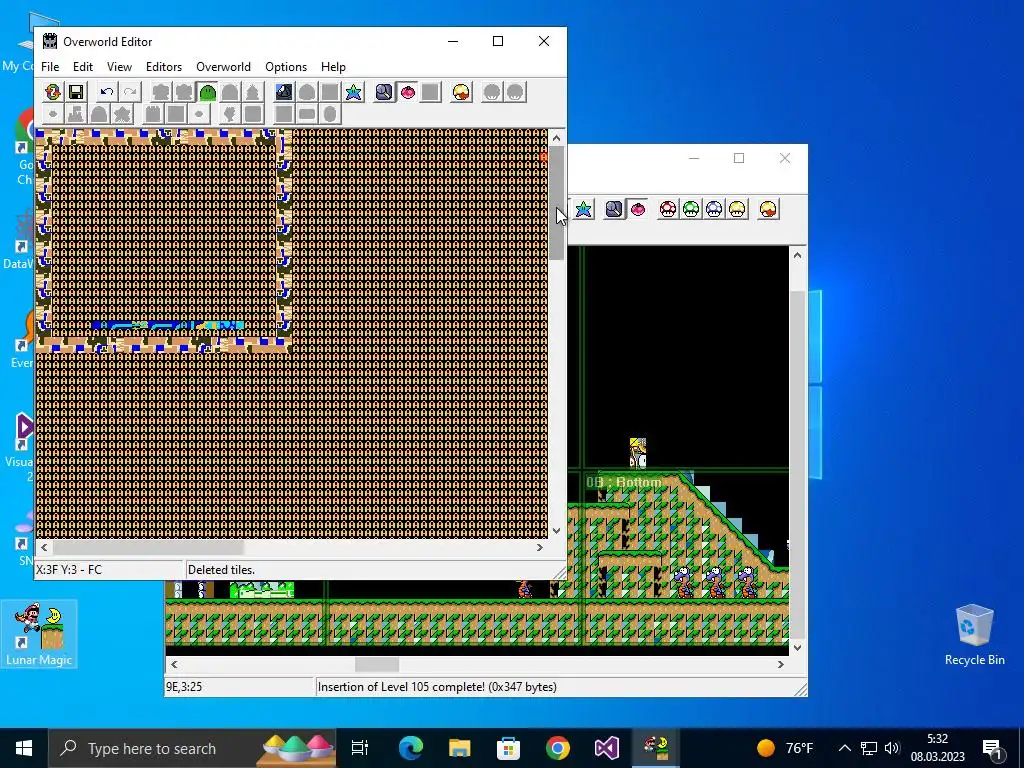
Task: Select the magnifier icon in Lunar Magic window
Action: coord(614,209)
